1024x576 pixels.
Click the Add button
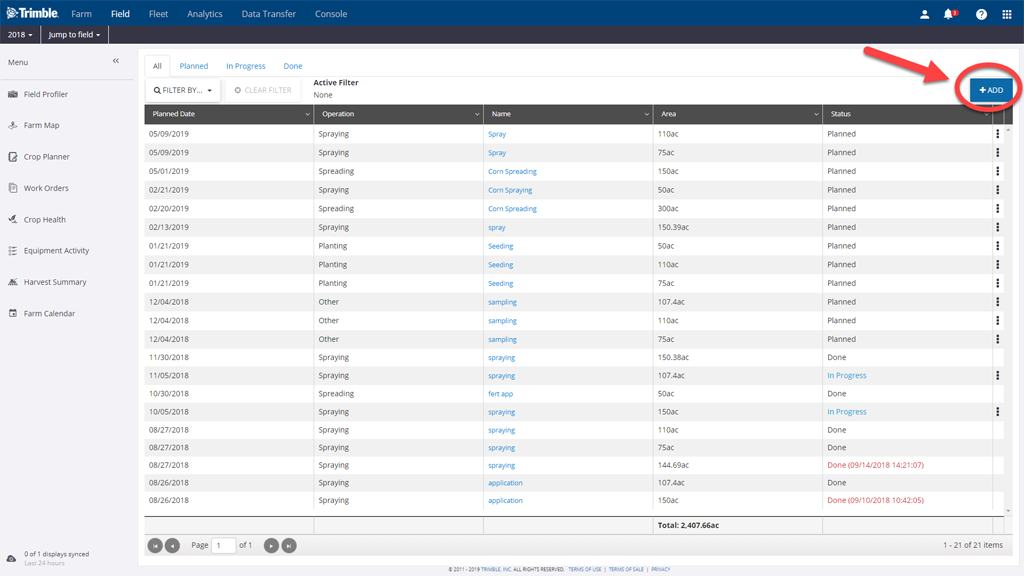[991, 90]
